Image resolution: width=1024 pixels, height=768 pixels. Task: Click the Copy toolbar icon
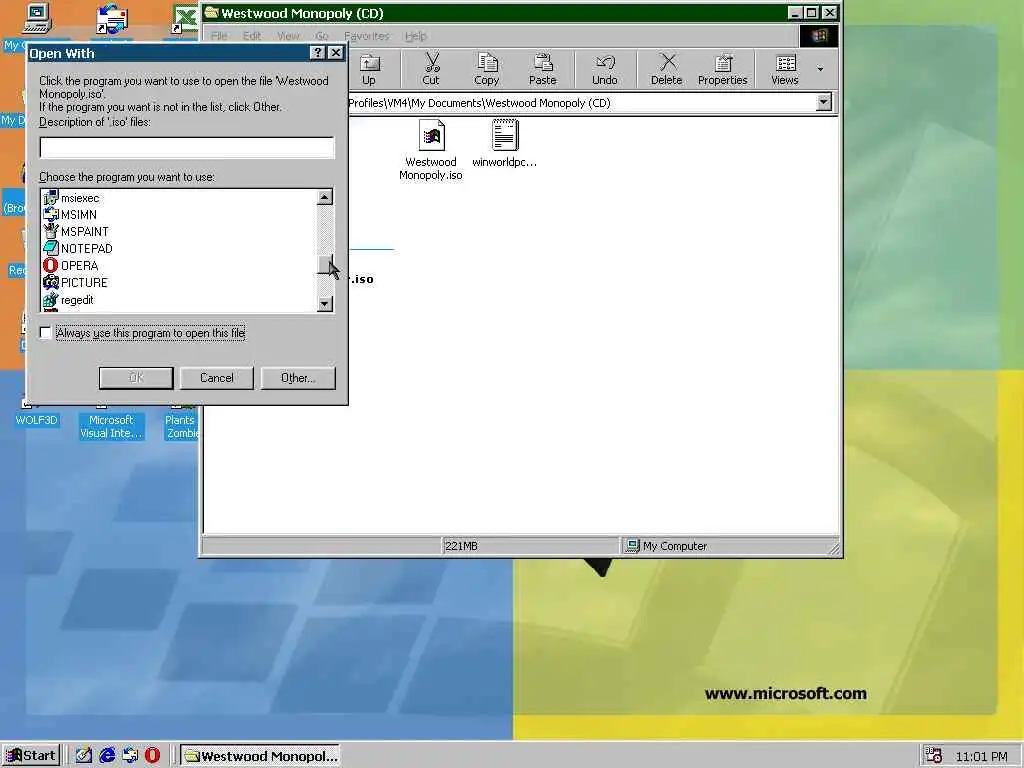487,69
